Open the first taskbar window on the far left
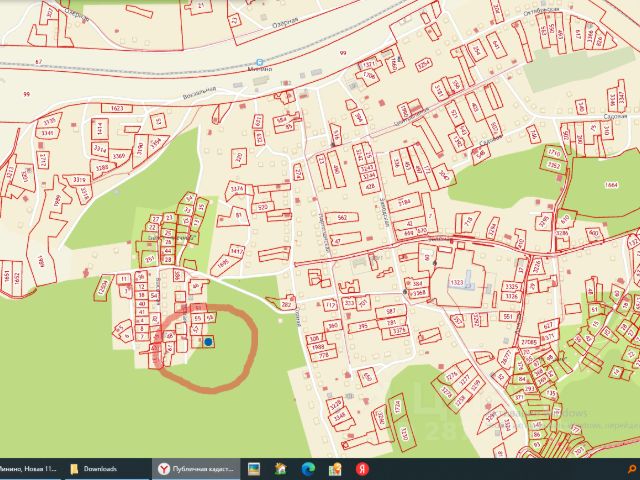This screenshot has width=640, height=480. coord(30,469)
